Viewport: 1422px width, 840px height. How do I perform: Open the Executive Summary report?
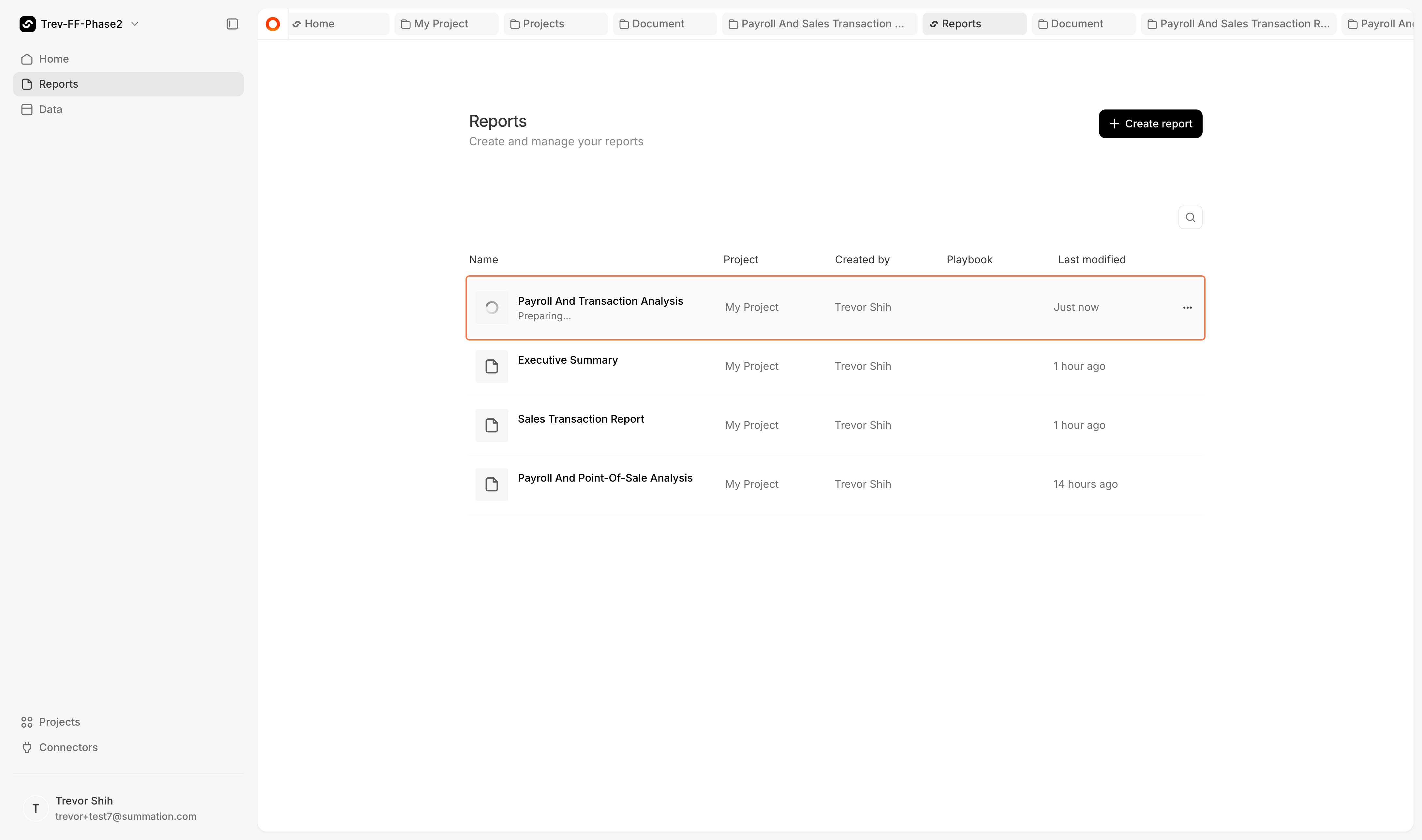(835, 366)
